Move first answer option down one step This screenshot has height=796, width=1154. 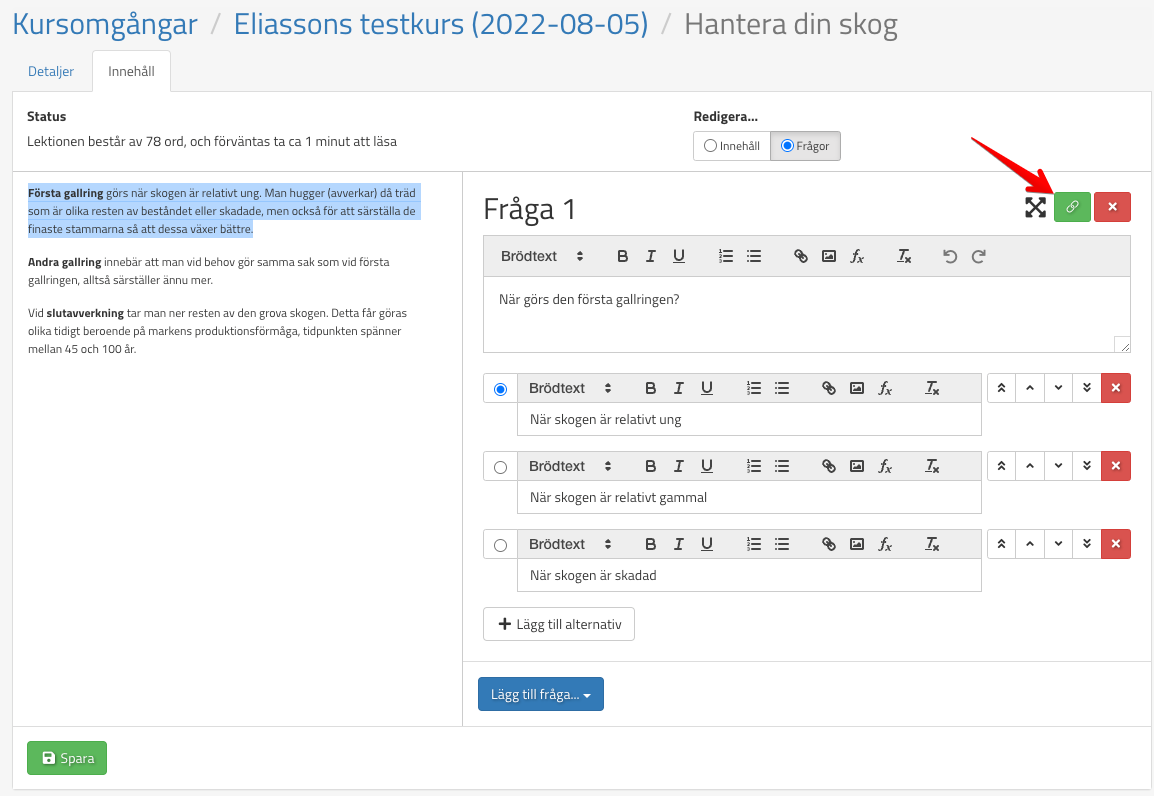pos(1058,388)
